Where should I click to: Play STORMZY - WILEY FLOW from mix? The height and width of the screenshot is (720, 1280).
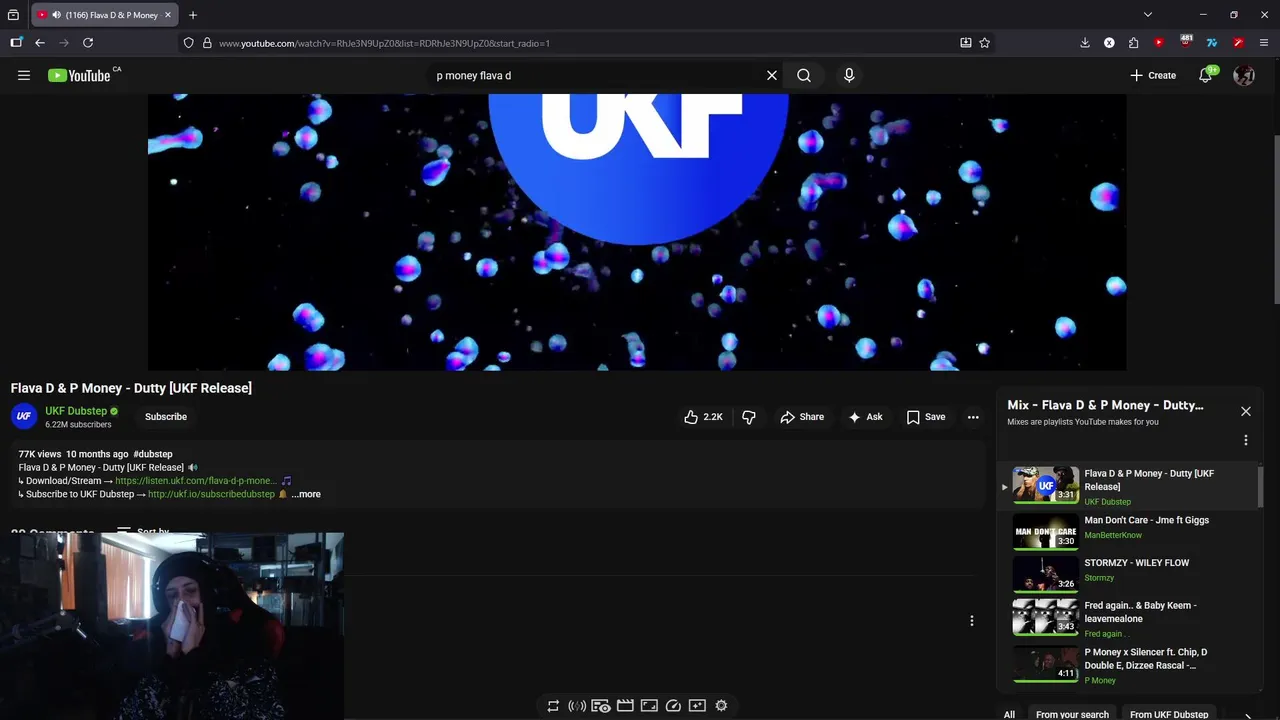1130,573
